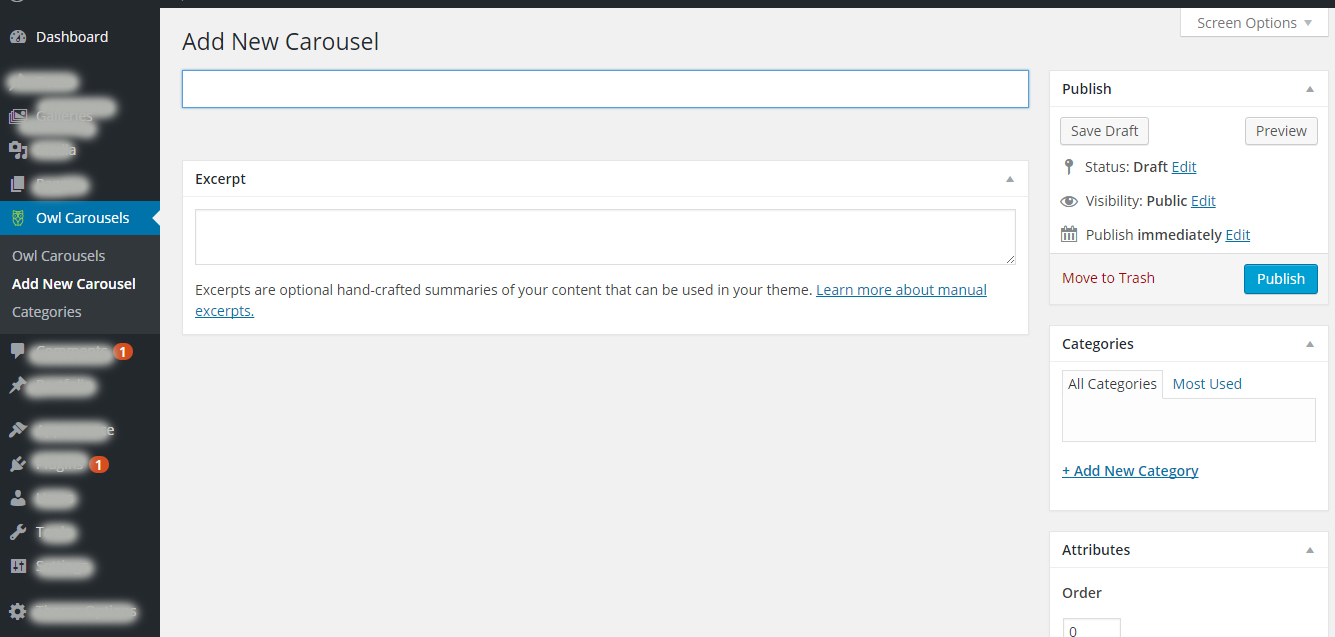Viewport: 1335px width, 637px height.
Task: Click the wrench tools icon in sidebar
Action: coord(18,532)
